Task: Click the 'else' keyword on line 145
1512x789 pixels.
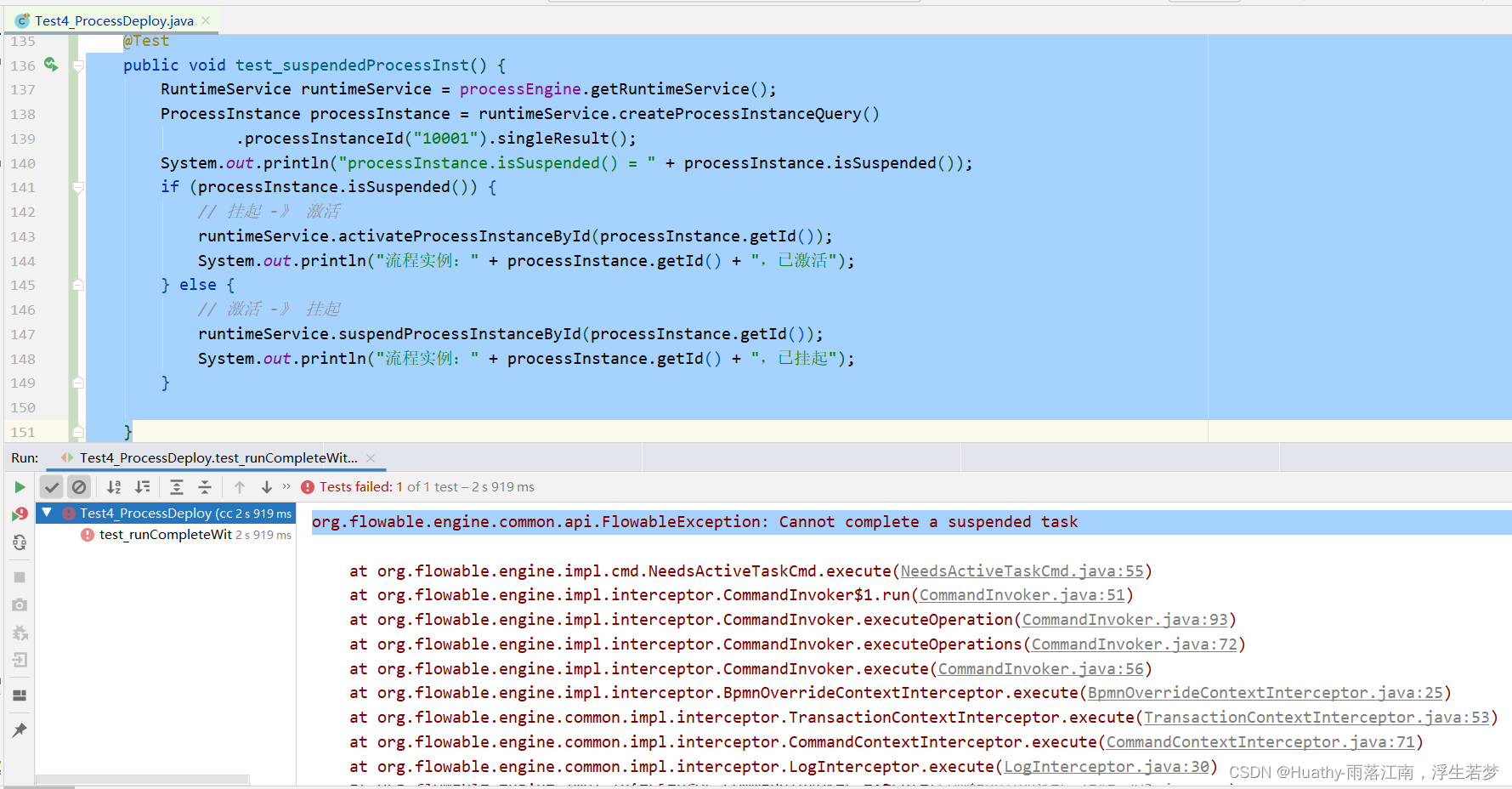Action: coord(198,285)
